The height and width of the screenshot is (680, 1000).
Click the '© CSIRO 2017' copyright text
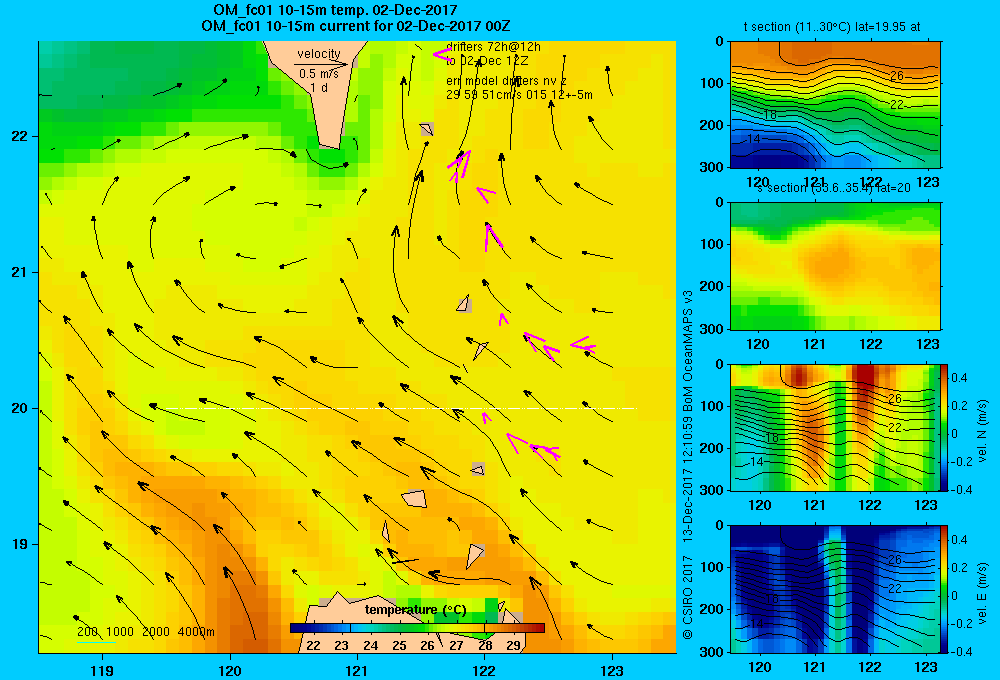pos(688,595)
